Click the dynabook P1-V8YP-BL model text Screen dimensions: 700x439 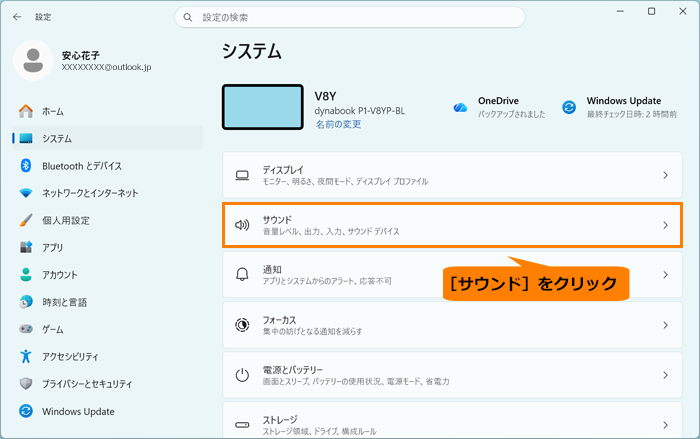pyautogui.click(x=359, y=111)
